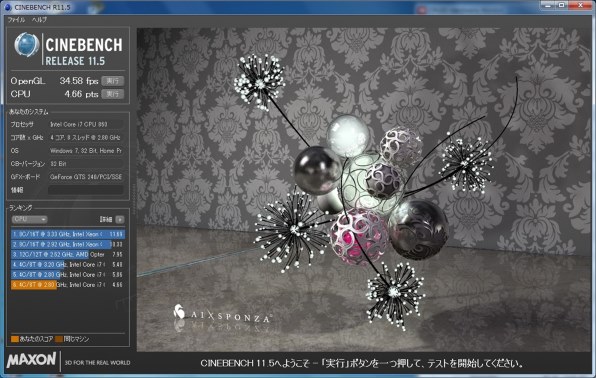
Task: Select the first ranking entry, Intel Xeon 3.33 GHz
Action: point(68,234)
